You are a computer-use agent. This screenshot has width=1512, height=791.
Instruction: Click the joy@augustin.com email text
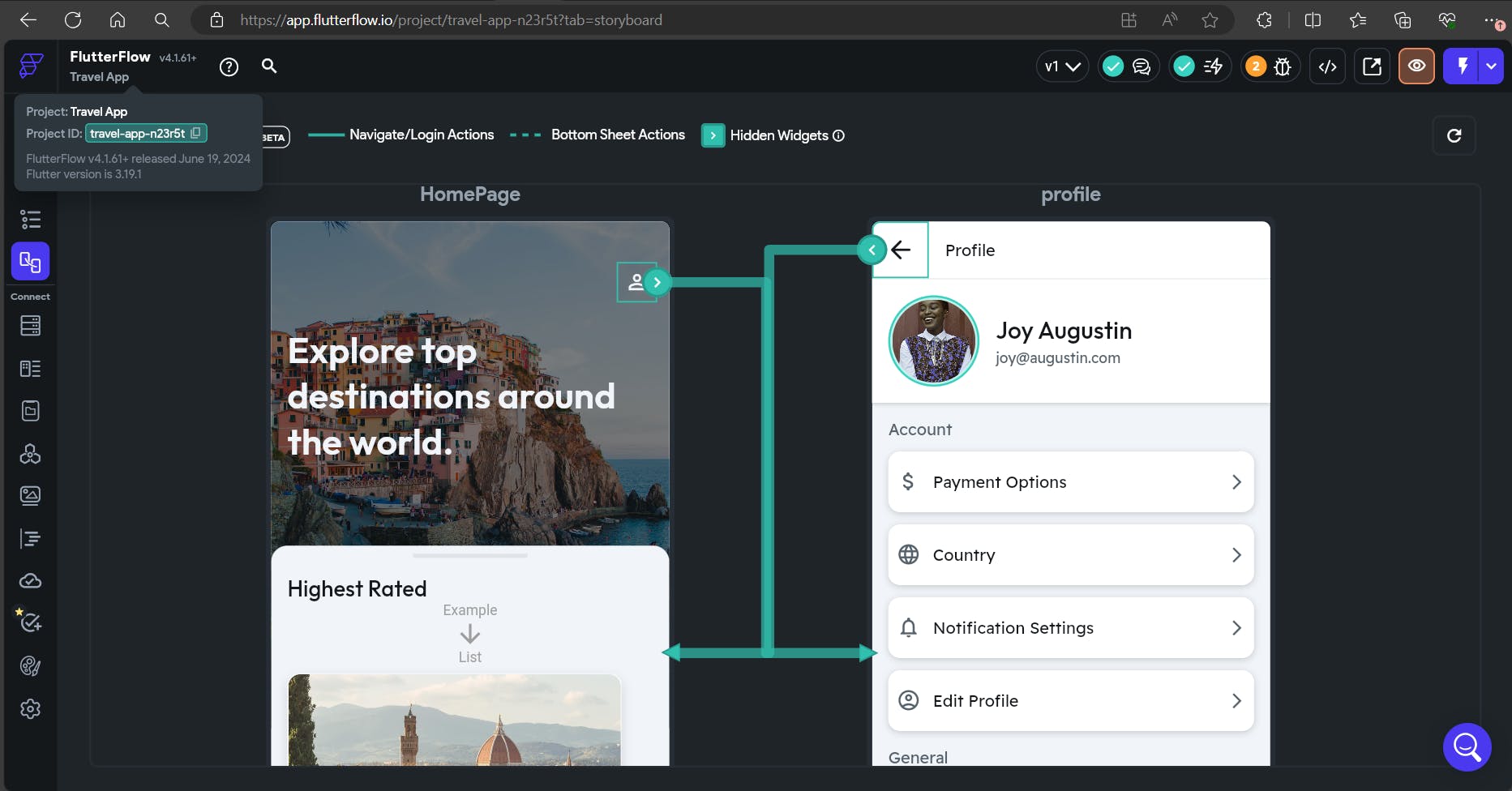pos(1058,358)
